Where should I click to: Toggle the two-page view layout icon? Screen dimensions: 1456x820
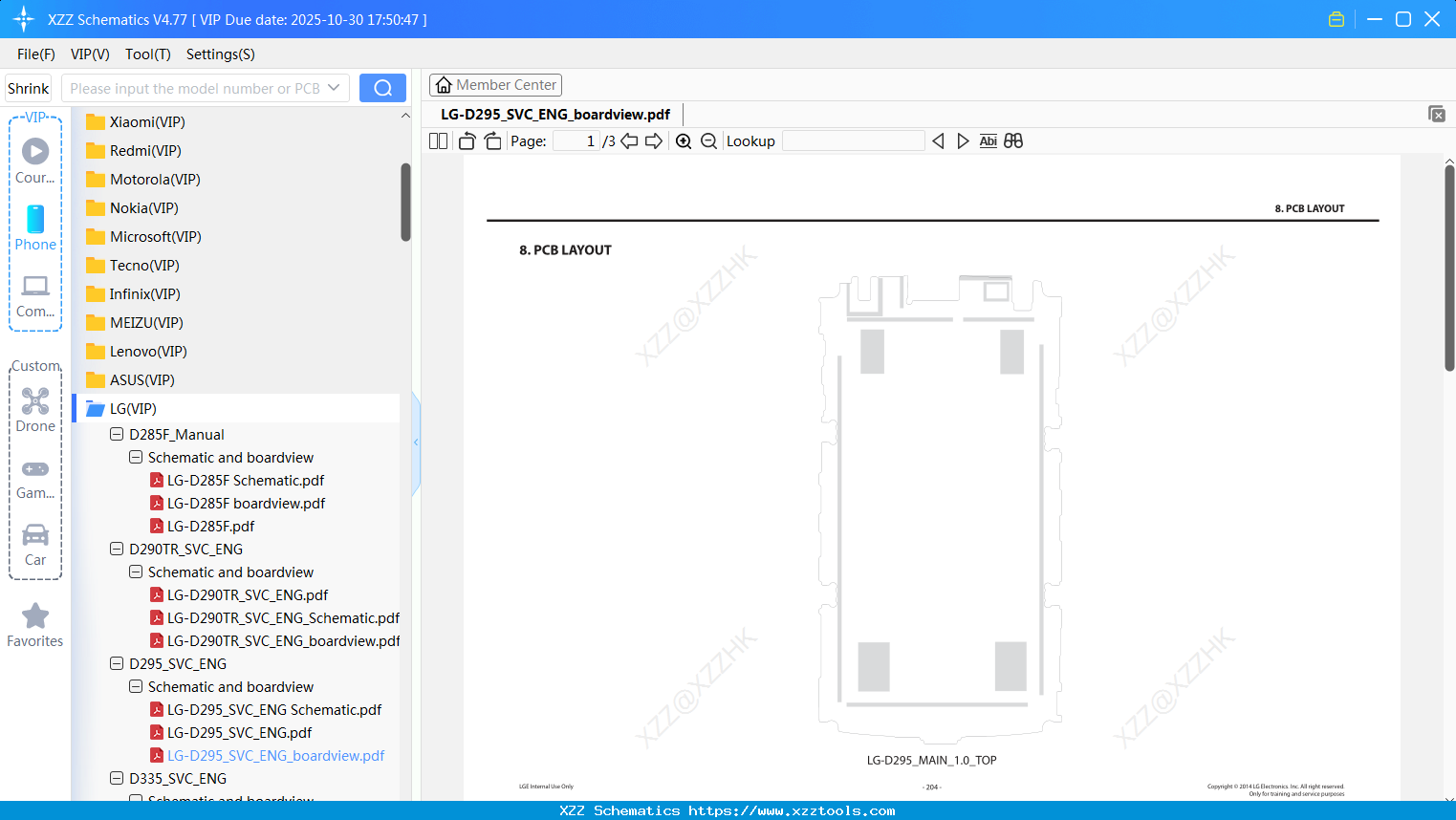(439, 141)
